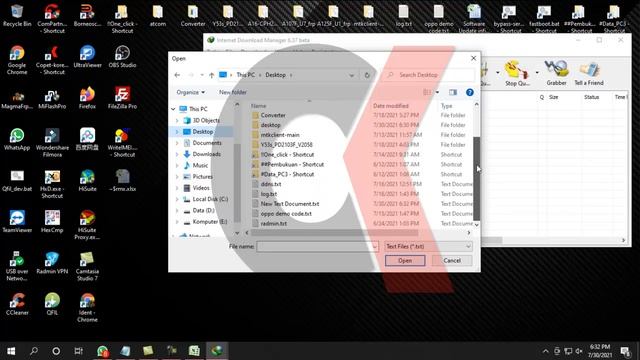The height and width of the screenshot is (360, 640).
Task: Sort files by Name column header
Action: click(258, 106)
